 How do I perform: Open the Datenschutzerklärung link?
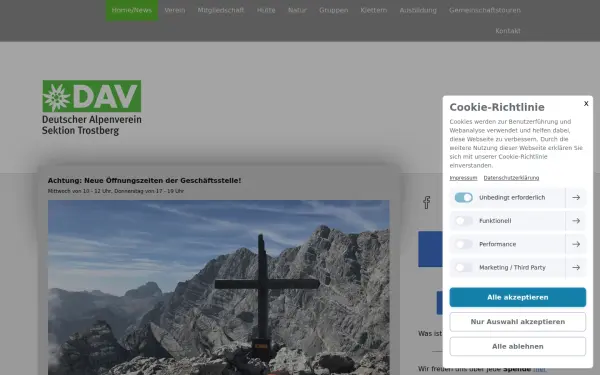[x=511, y=178]
